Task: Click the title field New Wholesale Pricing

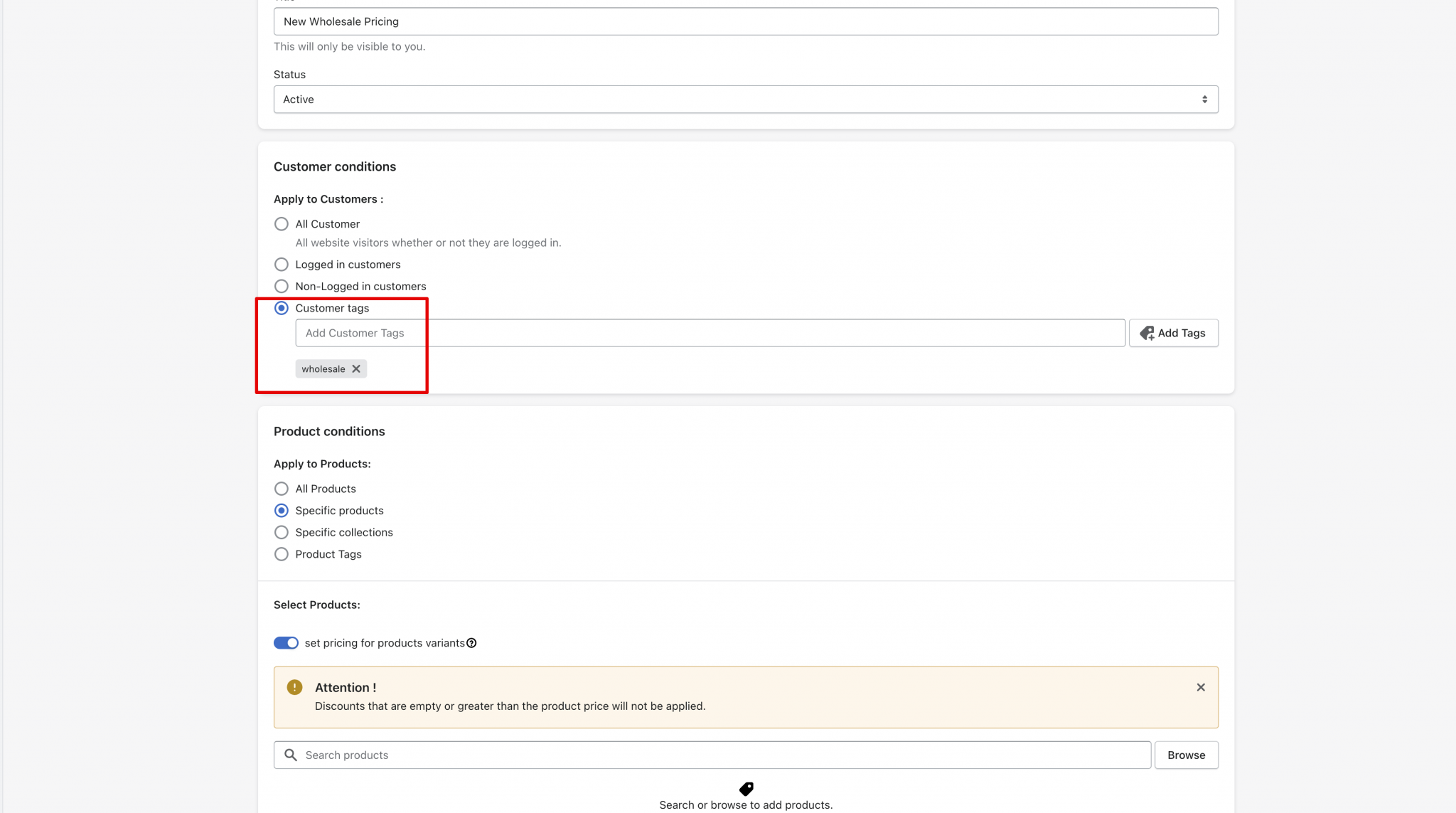Action: (745, 21)
